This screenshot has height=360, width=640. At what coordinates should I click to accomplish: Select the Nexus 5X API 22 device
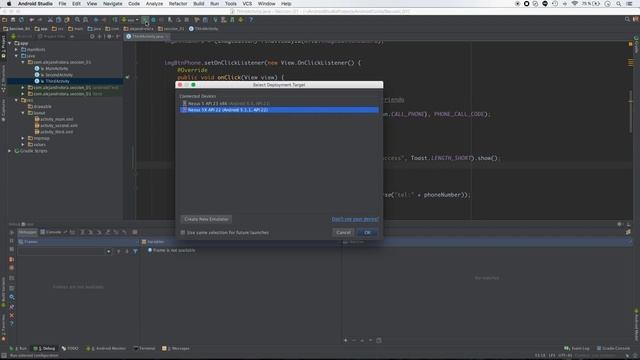coord(279,110)
